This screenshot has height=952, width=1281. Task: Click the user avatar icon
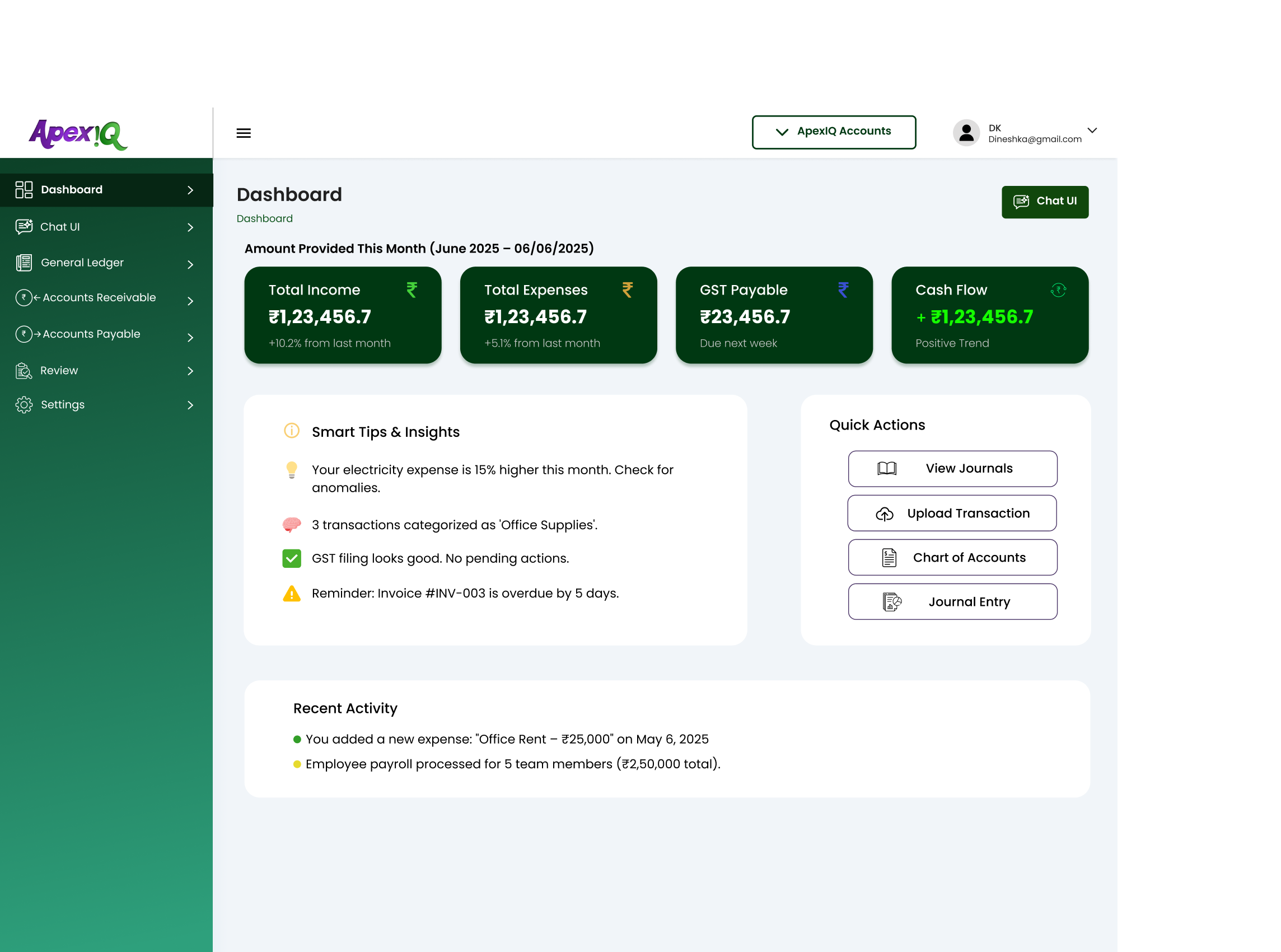tap(966, 133)
